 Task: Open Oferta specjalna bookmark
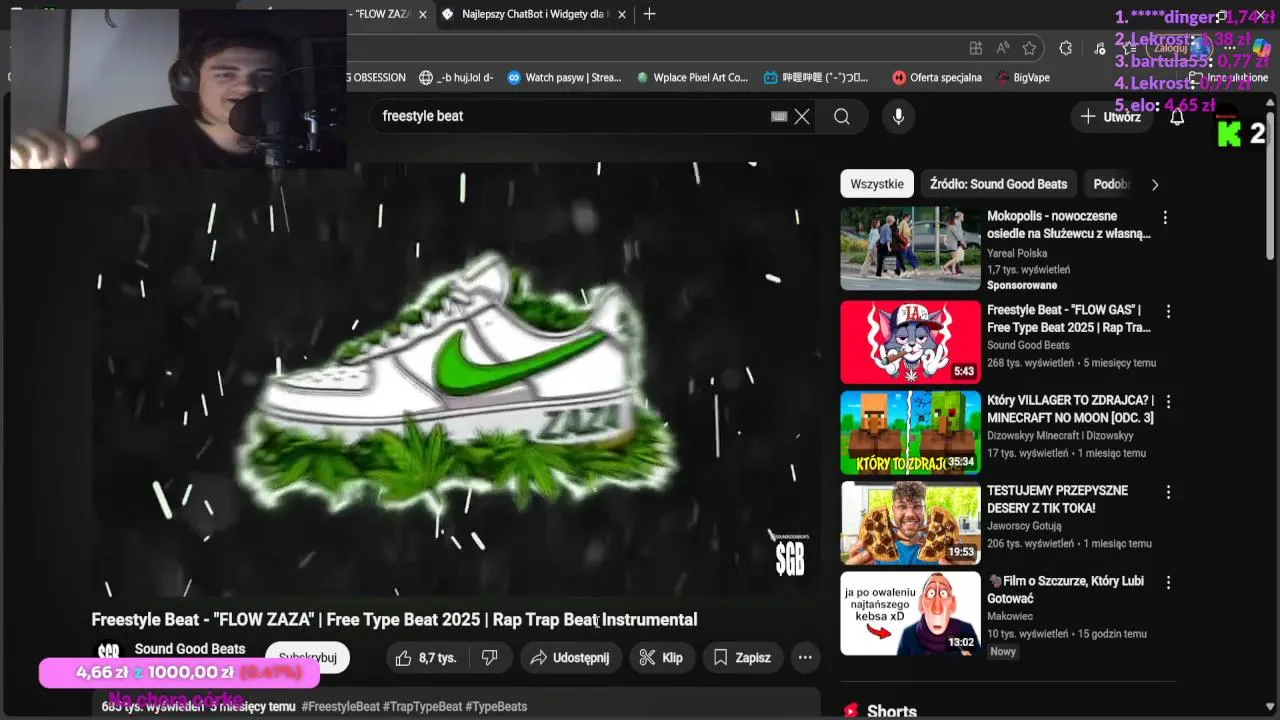pos(936,77)
